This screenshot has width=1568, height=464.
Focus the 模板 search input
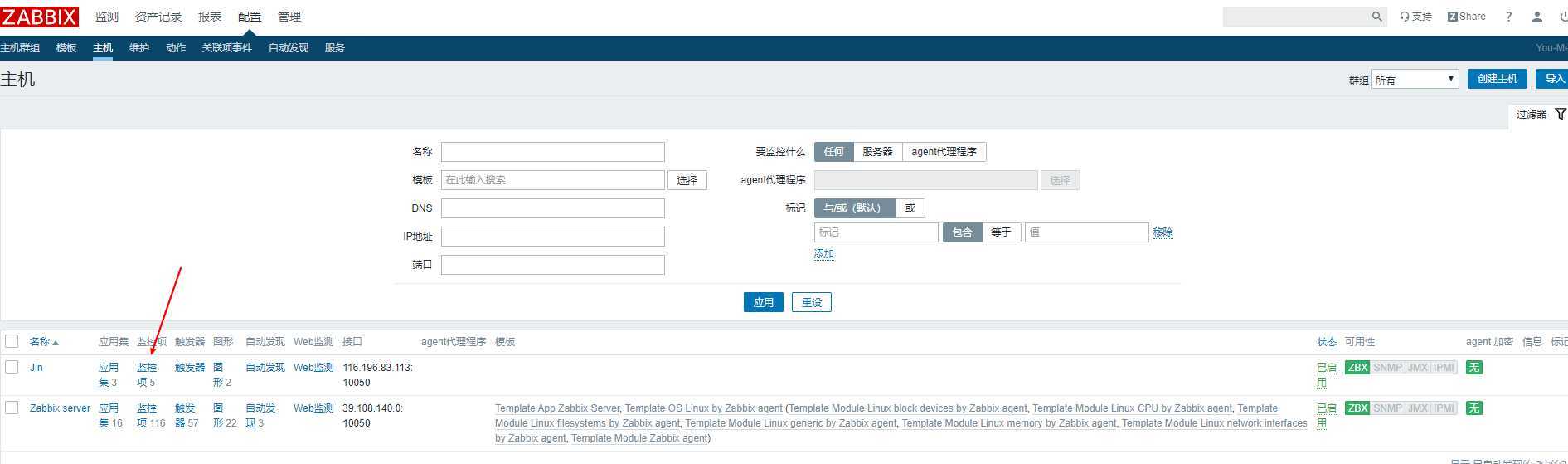[x=553, y=180]
